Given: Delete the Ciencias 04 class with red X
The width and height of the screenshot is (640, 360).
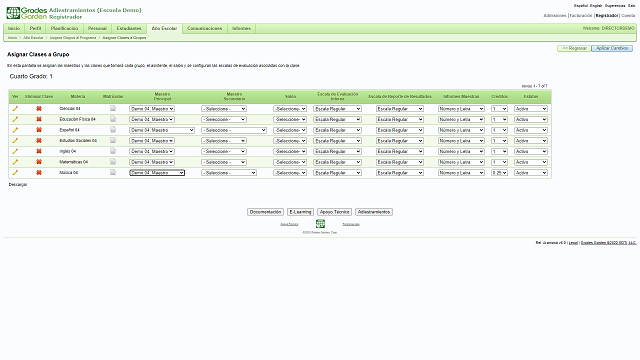Looking at the screenshot, I should coord(39,109).
